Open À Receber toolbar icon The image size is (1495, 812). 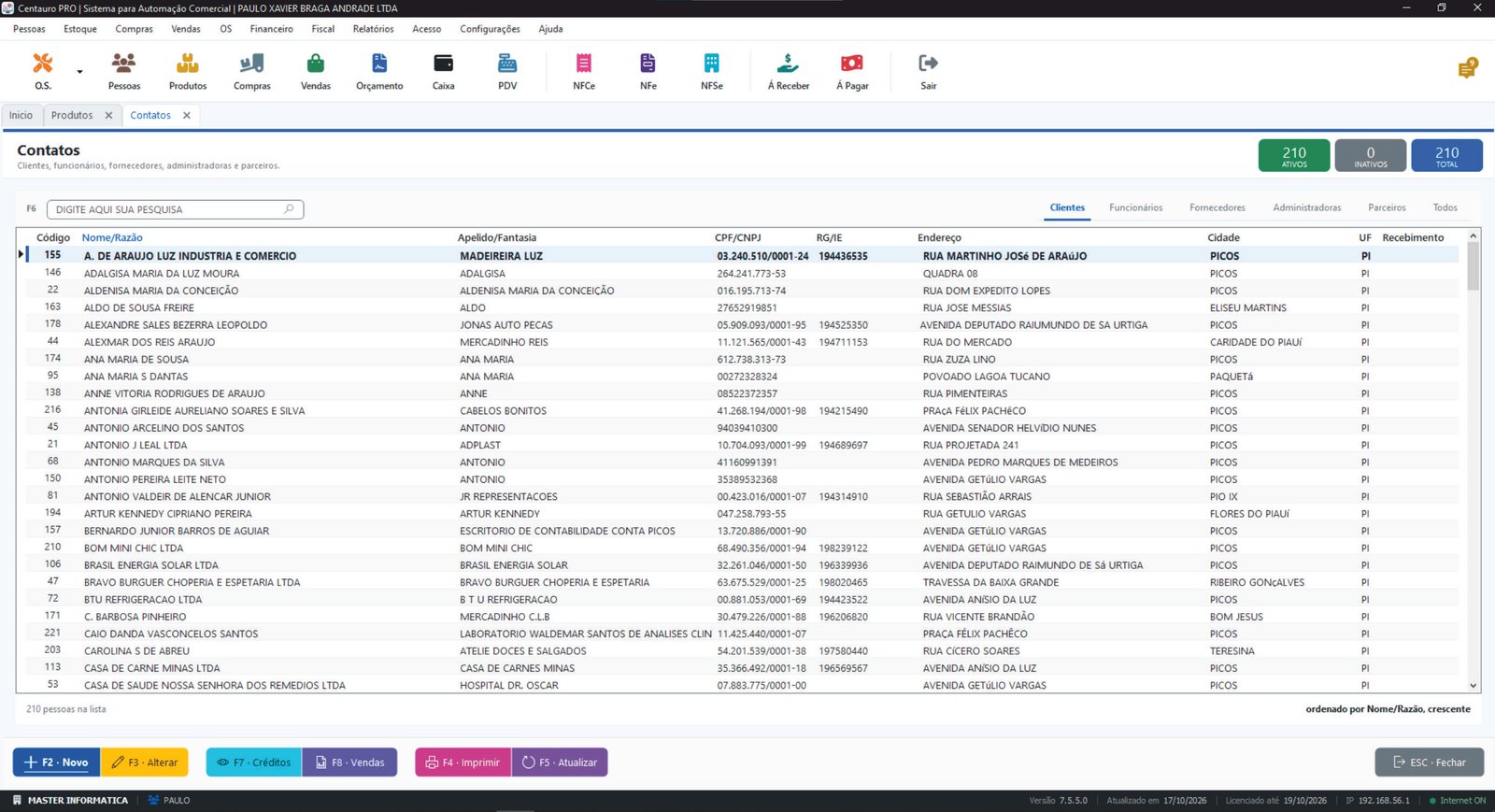coord(789,71)
